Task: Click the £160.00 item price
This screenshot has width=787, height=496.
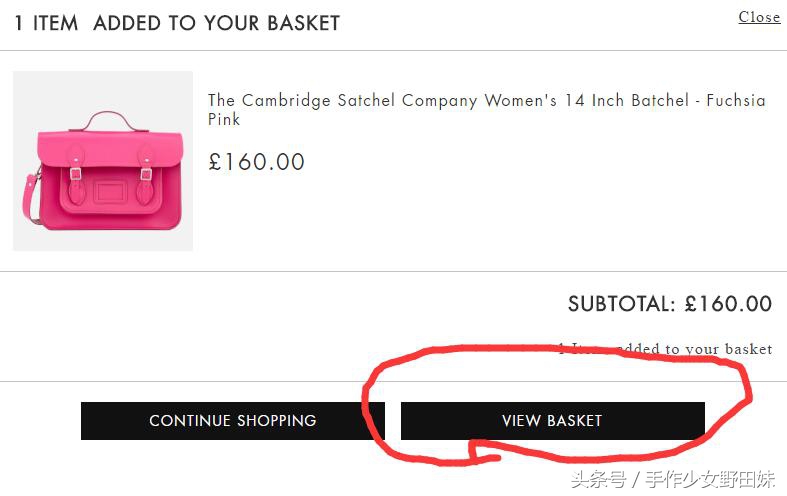Action: tap(256, 162)
